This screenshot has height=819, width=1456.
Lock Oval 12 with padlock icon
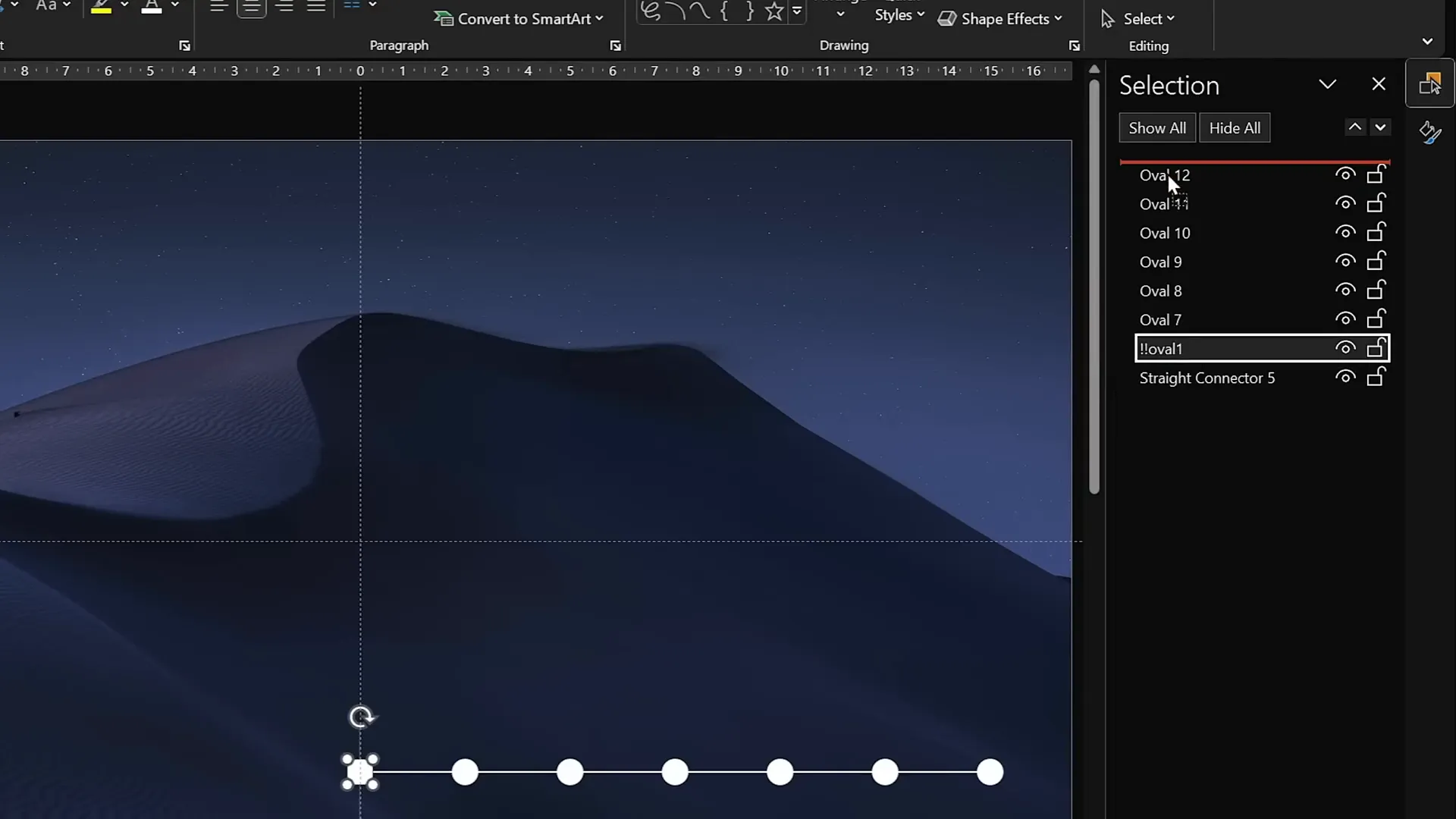tap(1376, 174)
